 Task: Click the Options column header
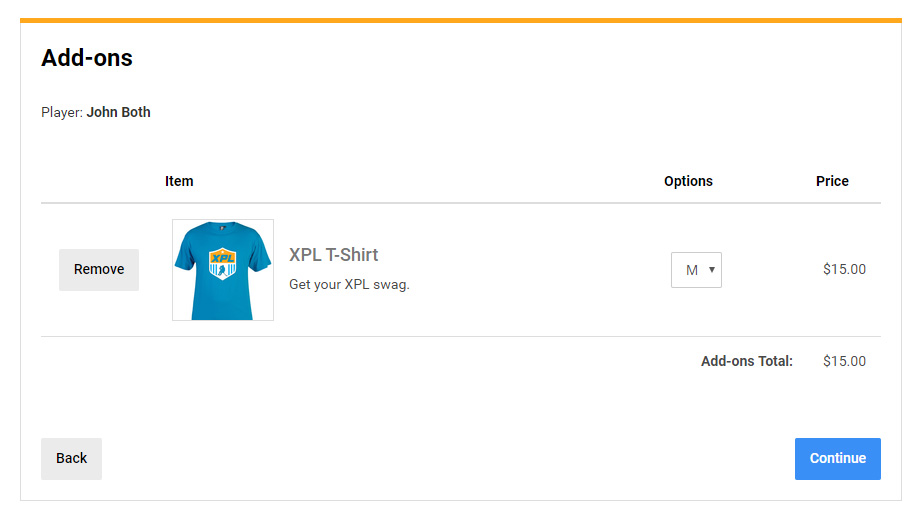688,181
